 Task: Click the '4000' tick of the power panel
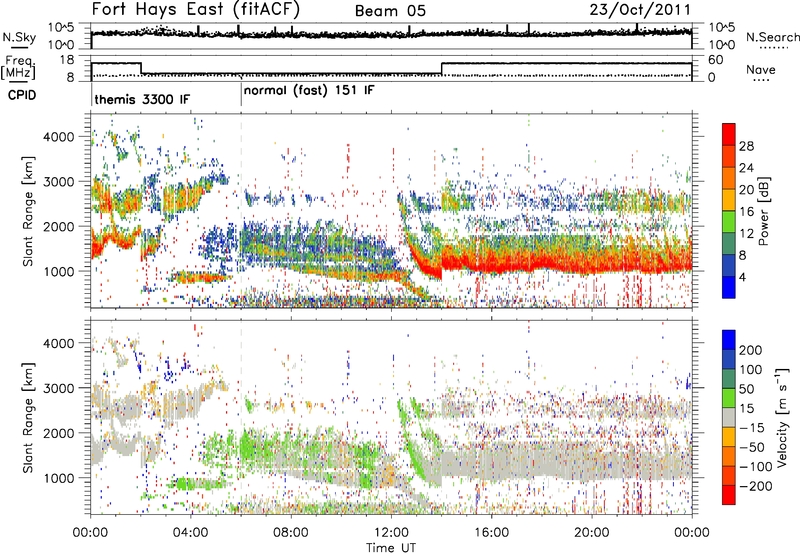[x=59, y=137]
